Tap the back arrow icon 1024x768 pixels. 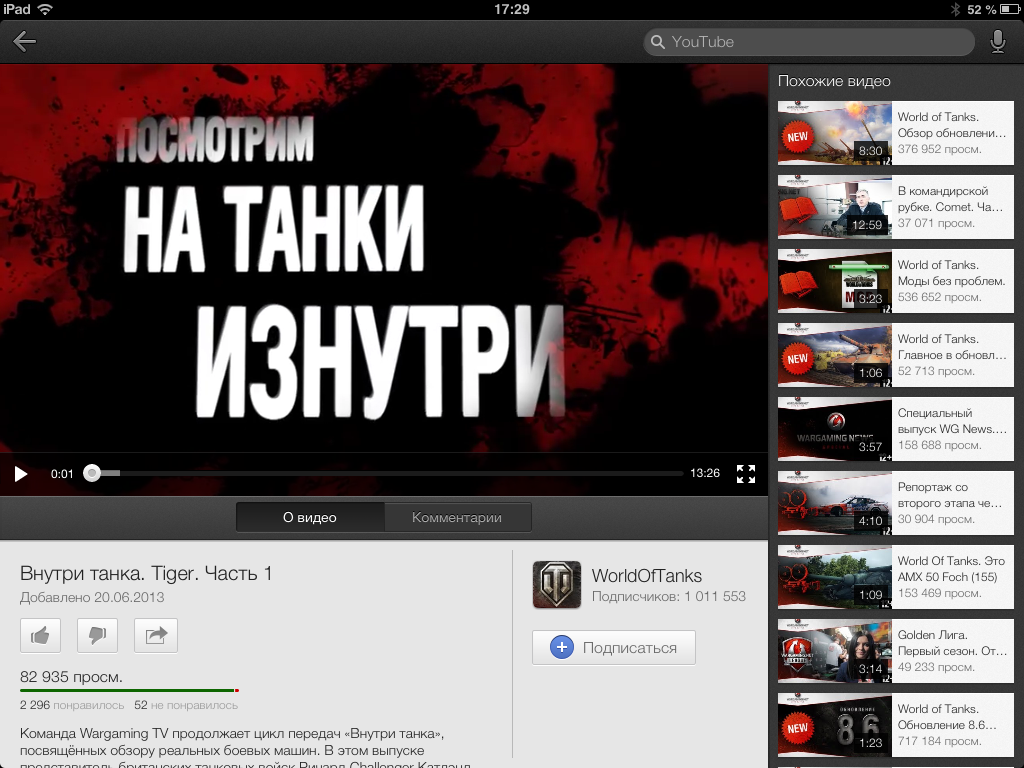[24, 41]
